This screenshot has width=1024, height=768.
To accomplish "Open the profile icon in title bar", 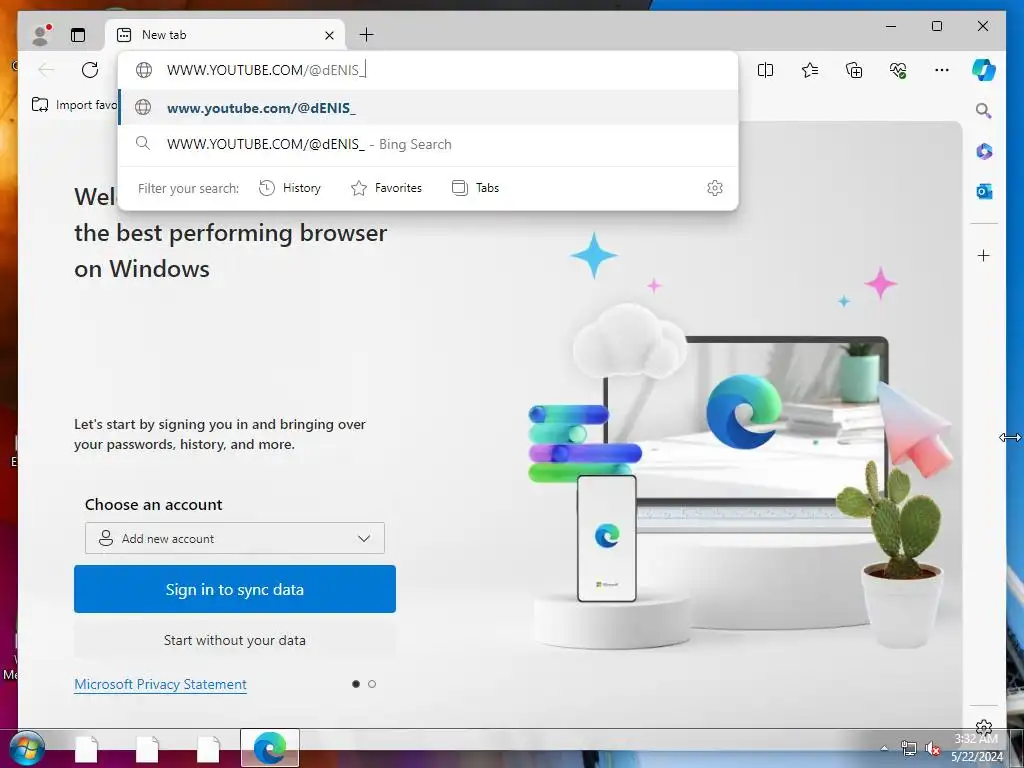I will click(x=41, y=35).
